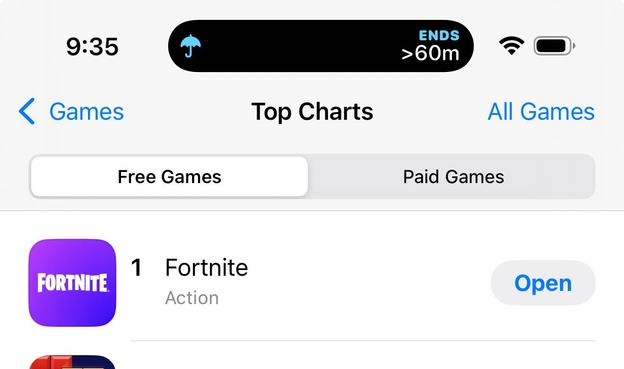Switch to the Free Games segment

coord(169,177)
